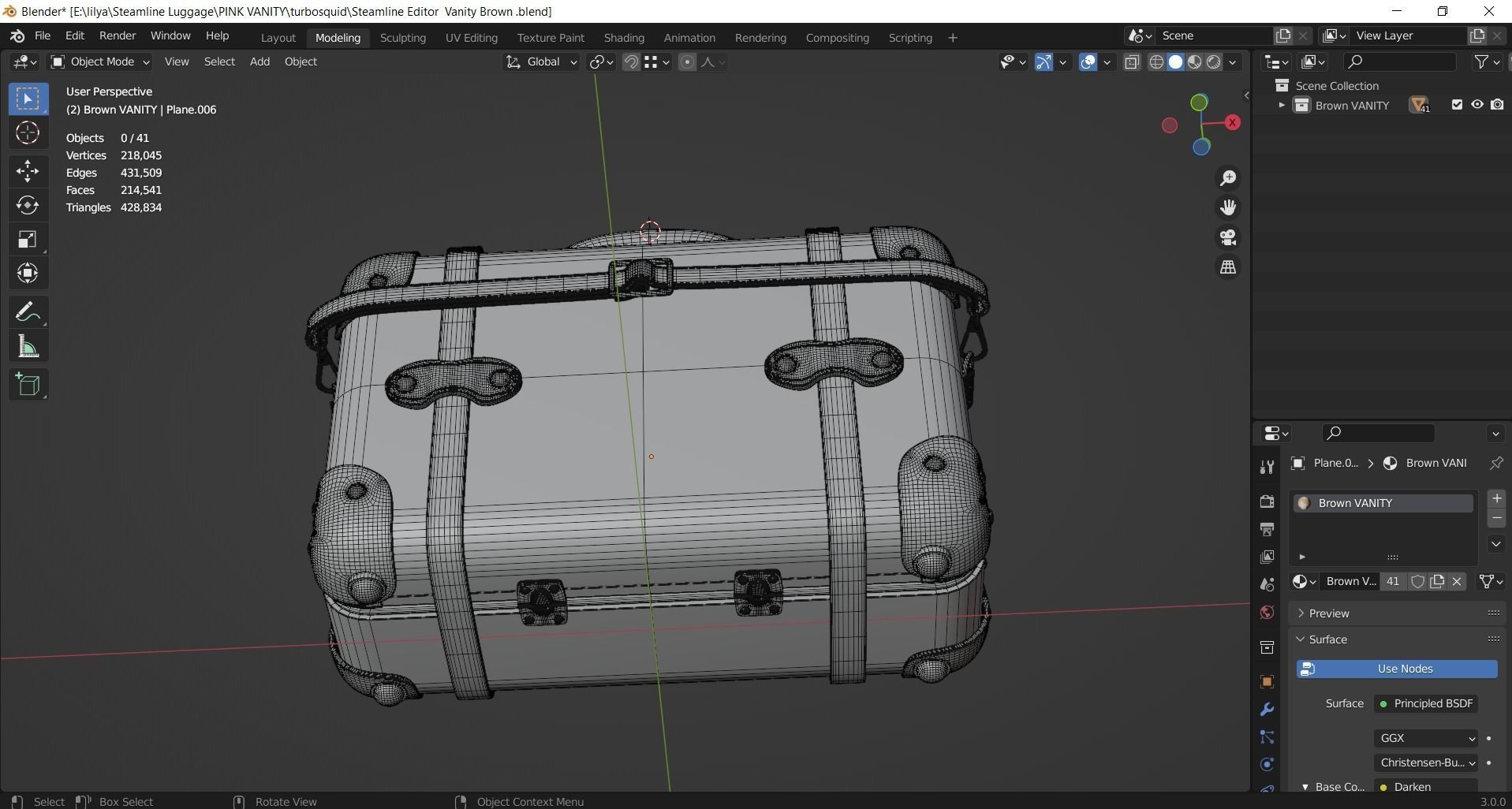The height and width of the screenshot is (809, 1512).
Task: Collapse the Surface panel
Action: pyautogui.click(x=1327, y=639)
